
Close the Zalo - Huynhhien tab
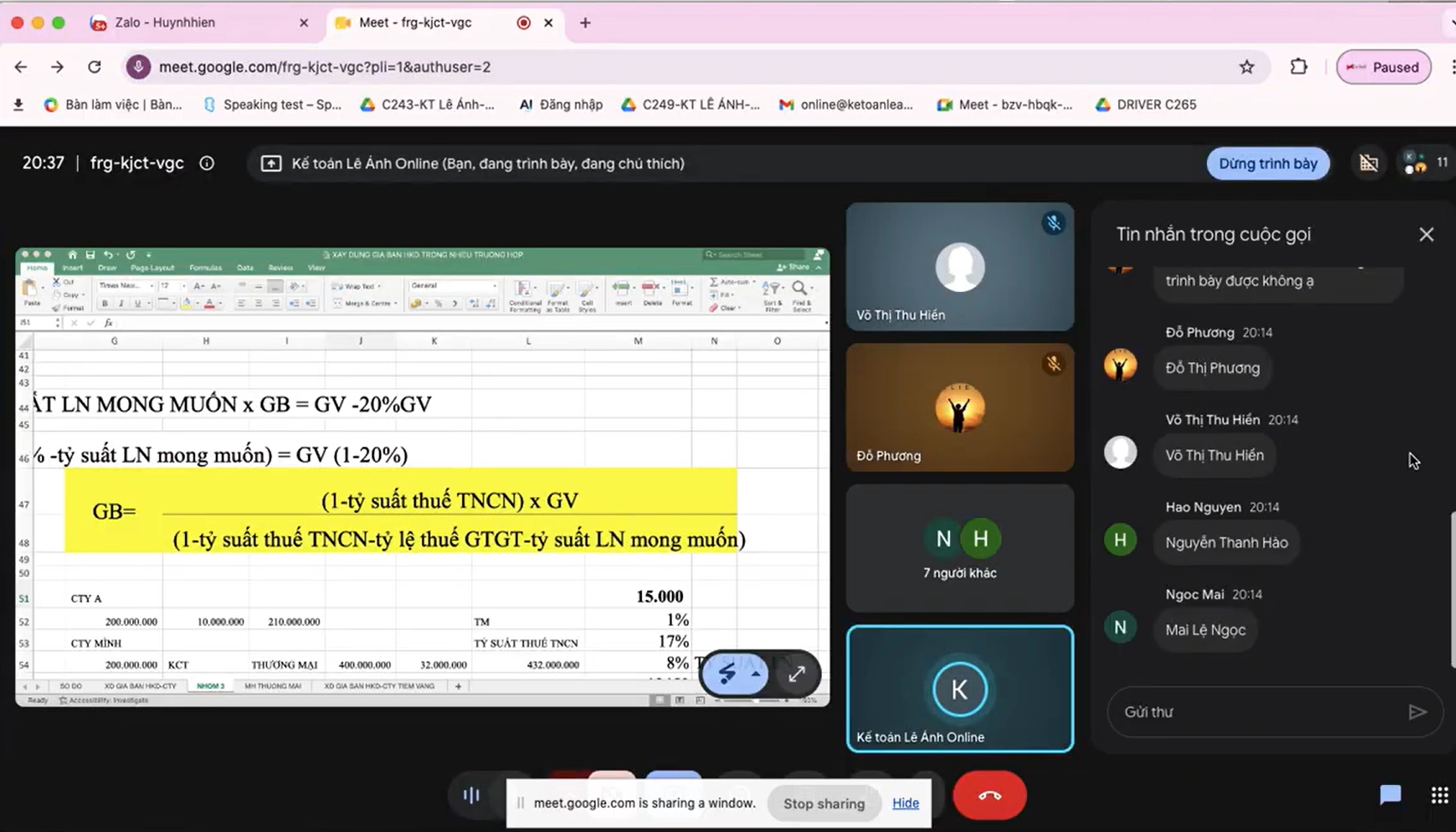coord(303,23)
